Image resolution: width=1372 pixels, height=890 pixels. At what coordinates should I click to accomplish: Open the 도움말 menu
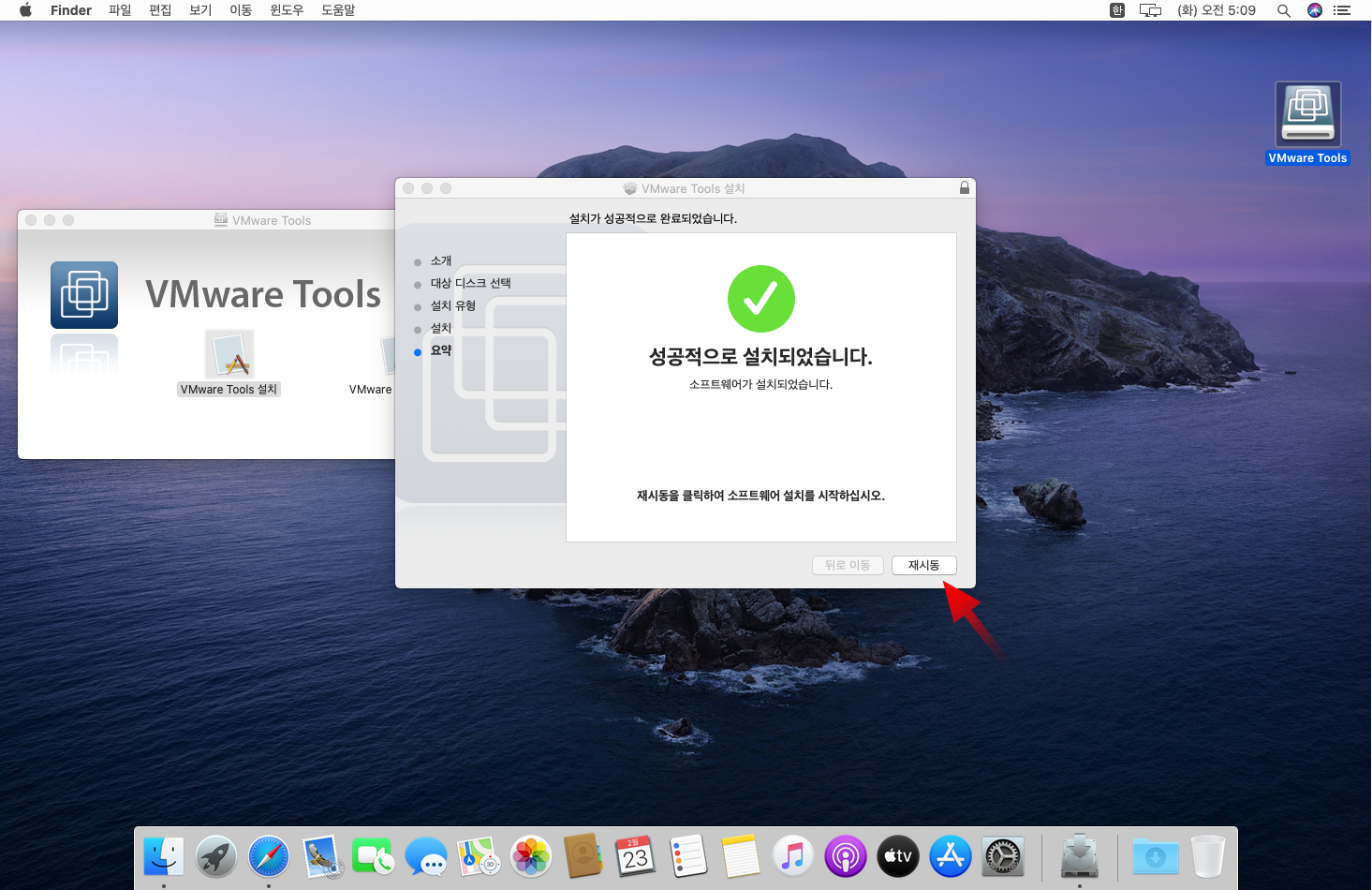coord(338,10)
